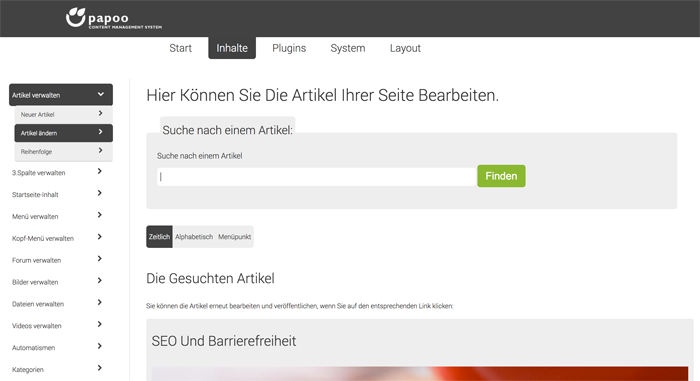Go to the Layout tab
The height and width of the screenshot is (381, 700).
coord(405,48)
